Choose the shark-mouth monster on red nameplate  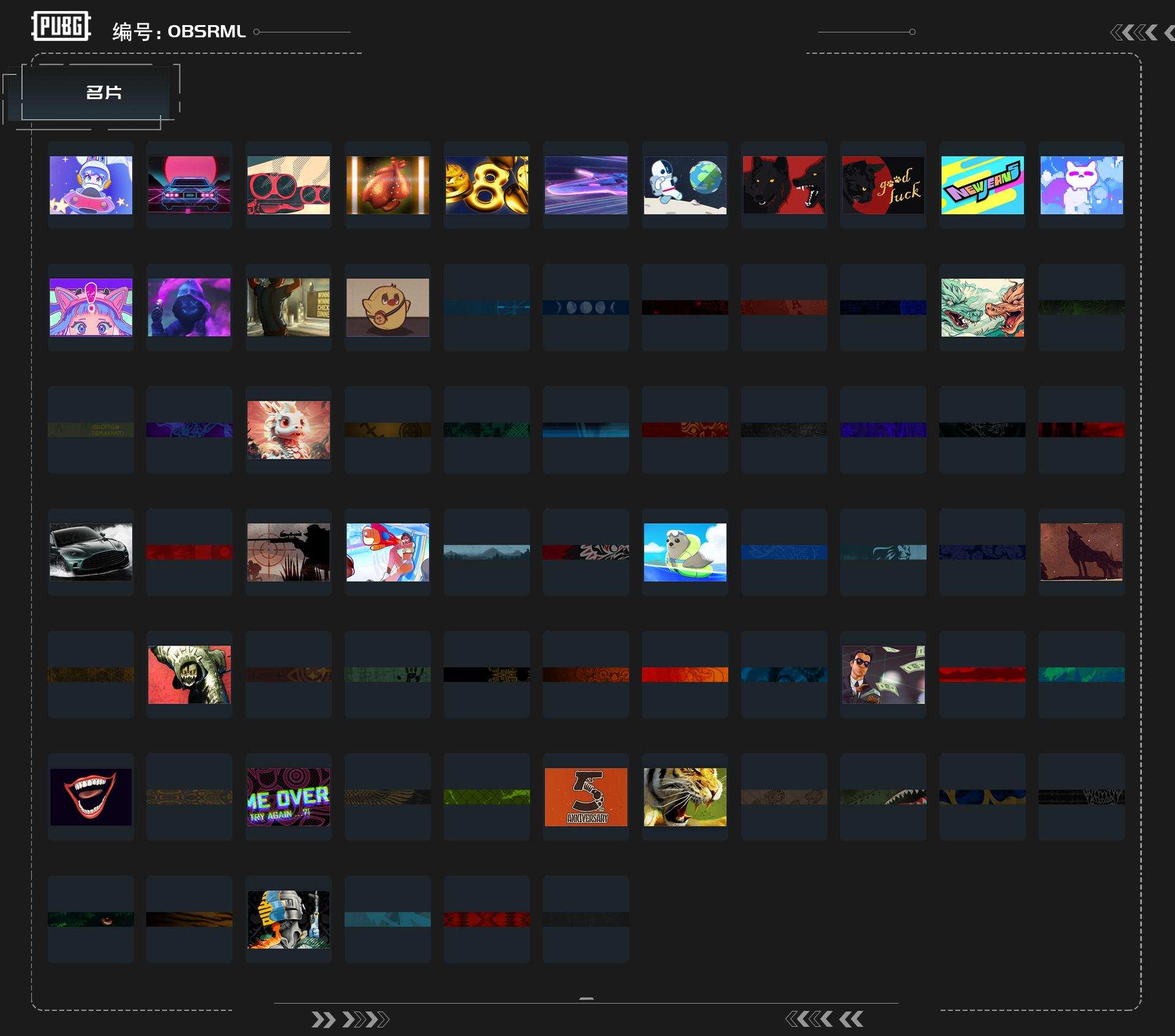pos(189,674)
